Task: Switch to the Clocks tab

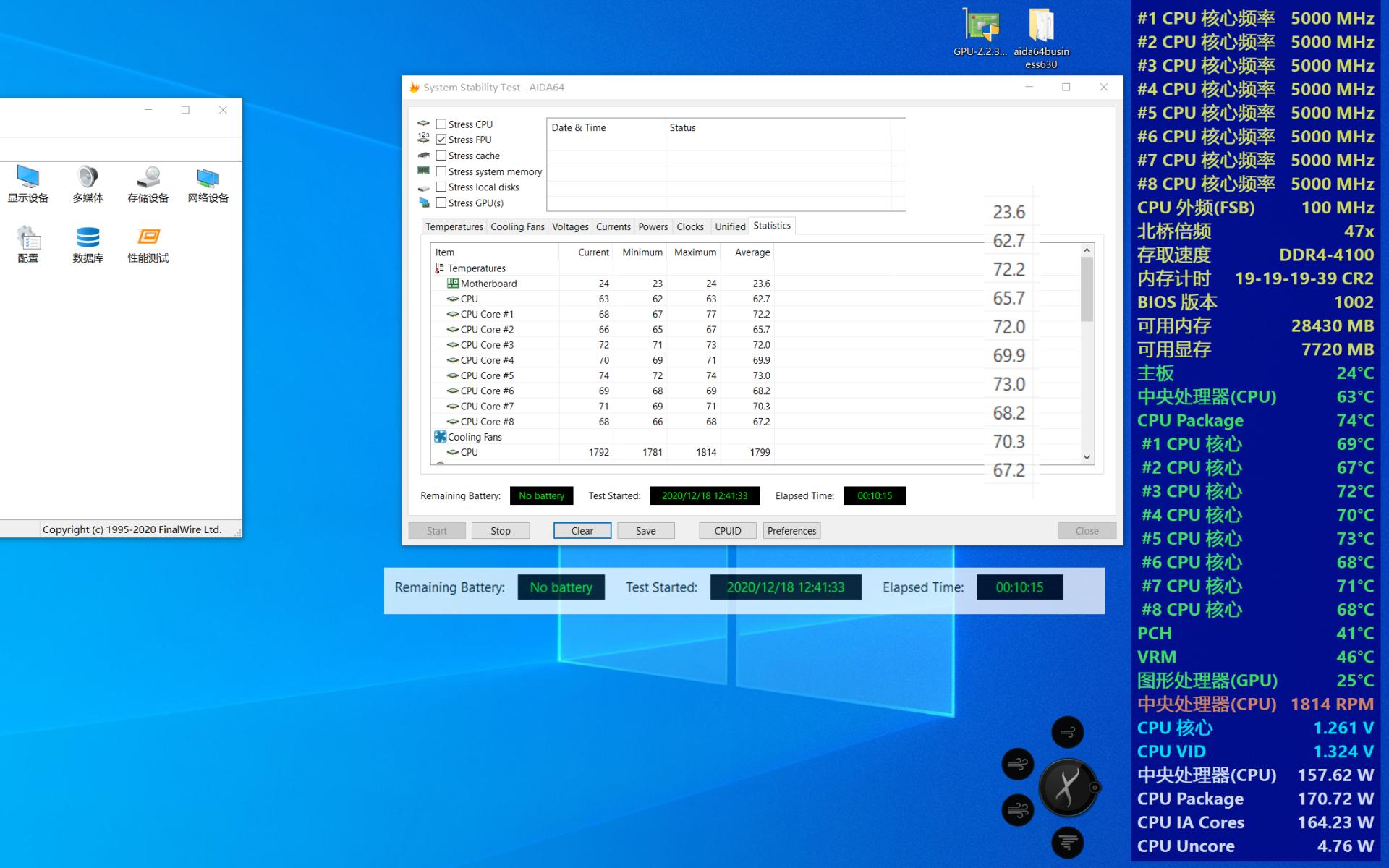Action: click(689, 227)
